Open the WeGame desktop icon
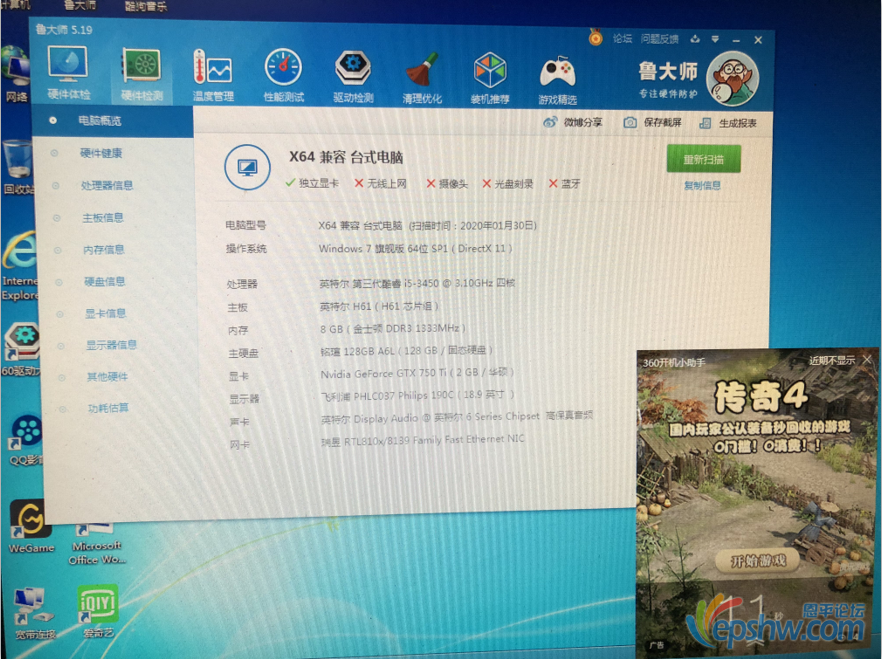This screenshot has width=882, height=659. [x=32, y=527]
